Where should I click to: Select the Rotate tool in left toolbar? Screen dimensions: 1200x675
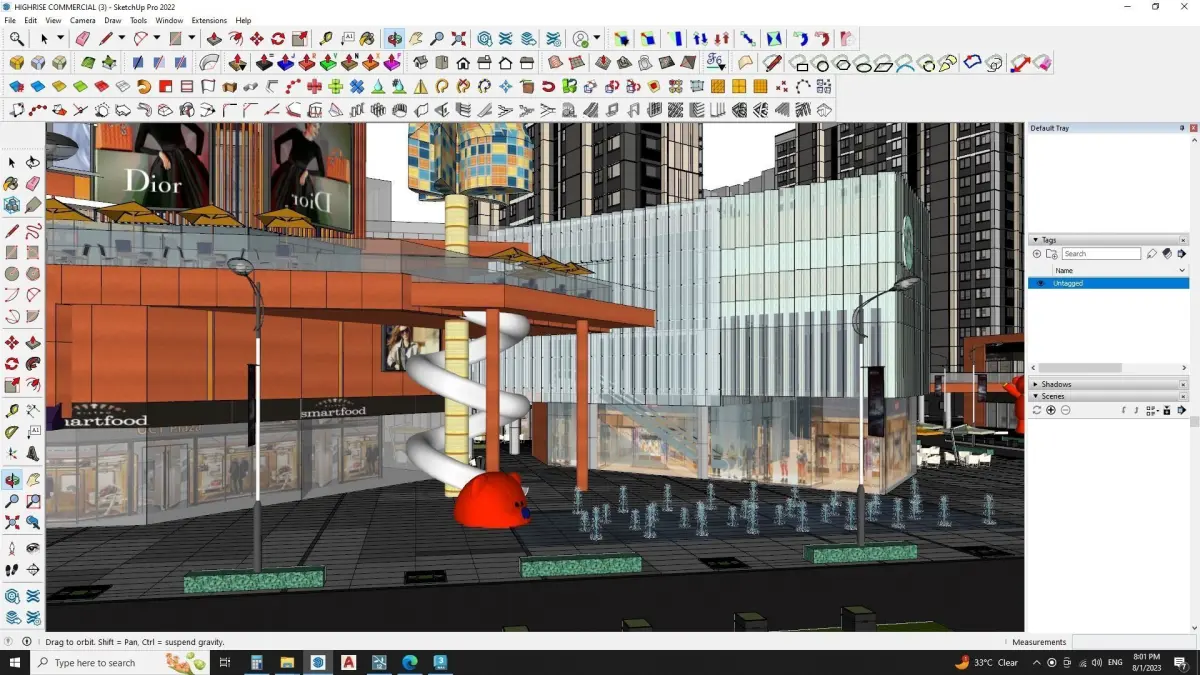tap(12, 365)
